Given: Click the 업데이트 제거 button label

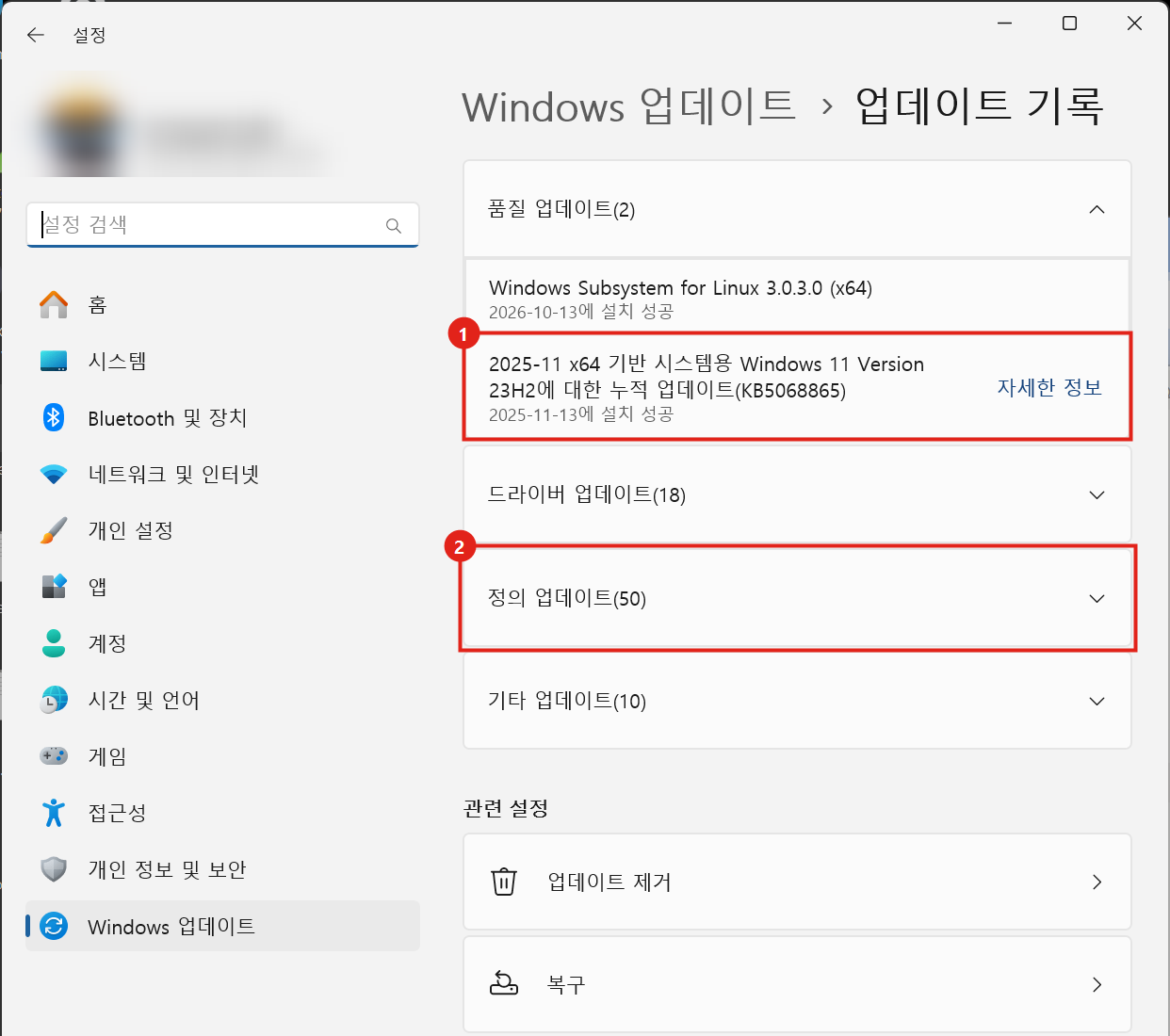Looking at the screenshot, I should click(x=609, y=882).
